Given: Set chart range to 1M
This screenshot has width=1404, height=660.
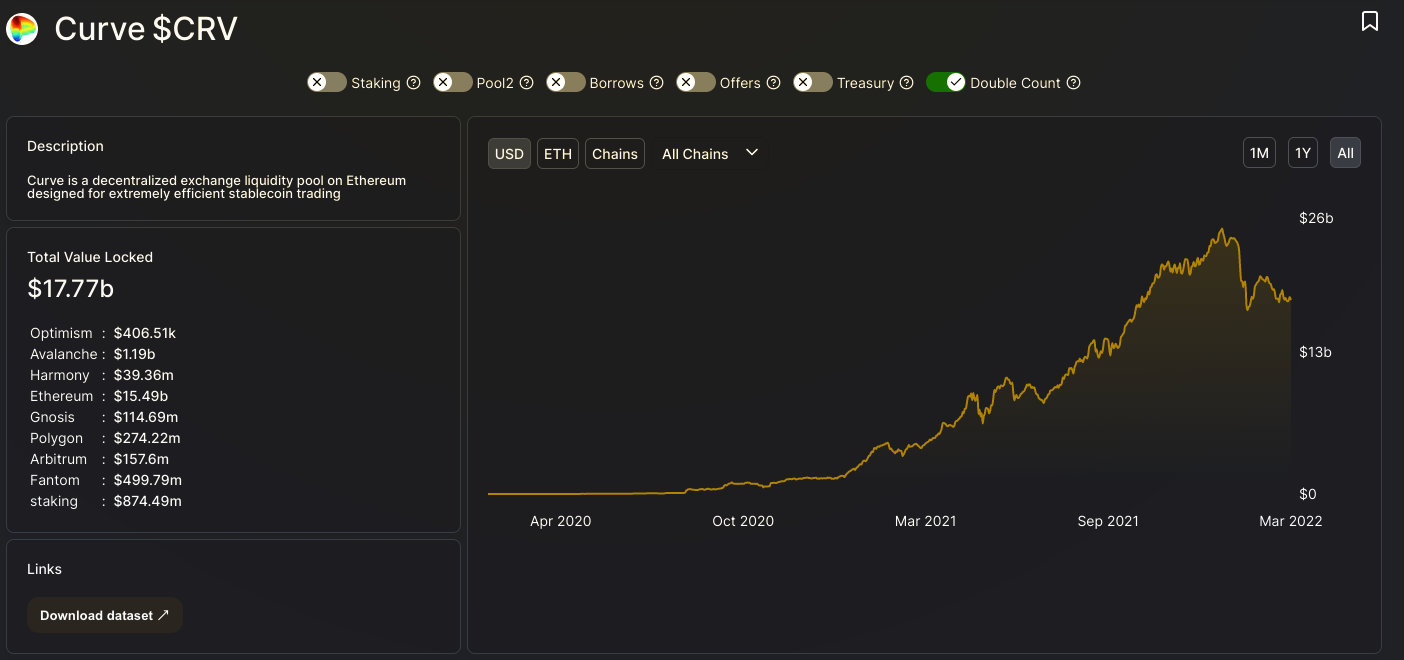Looking at the screenshot, I should pyautogui.click(x=1259, y=153).
